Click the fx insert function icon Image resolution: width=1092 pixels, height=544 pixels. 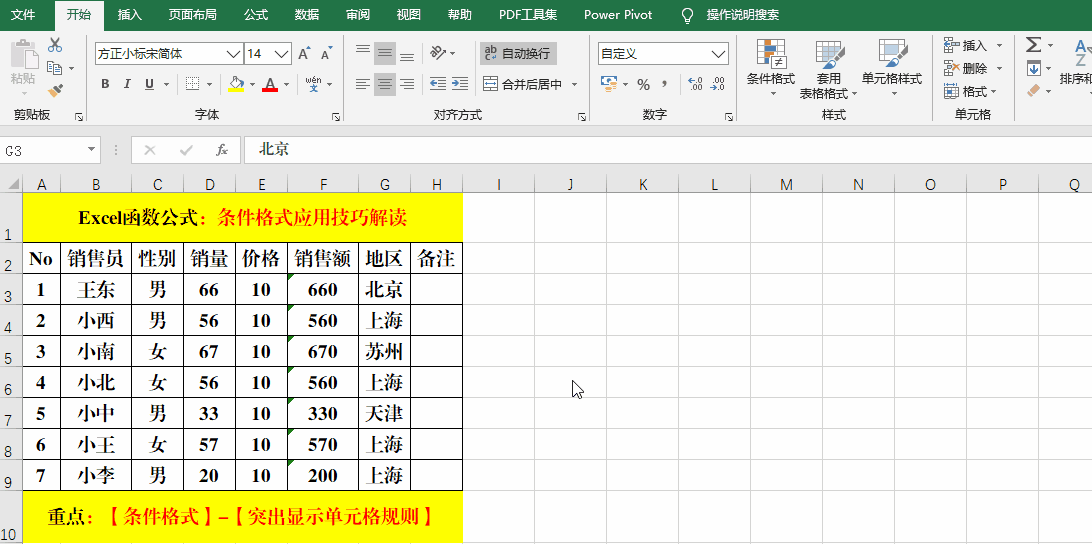click(x=222, y=150)
